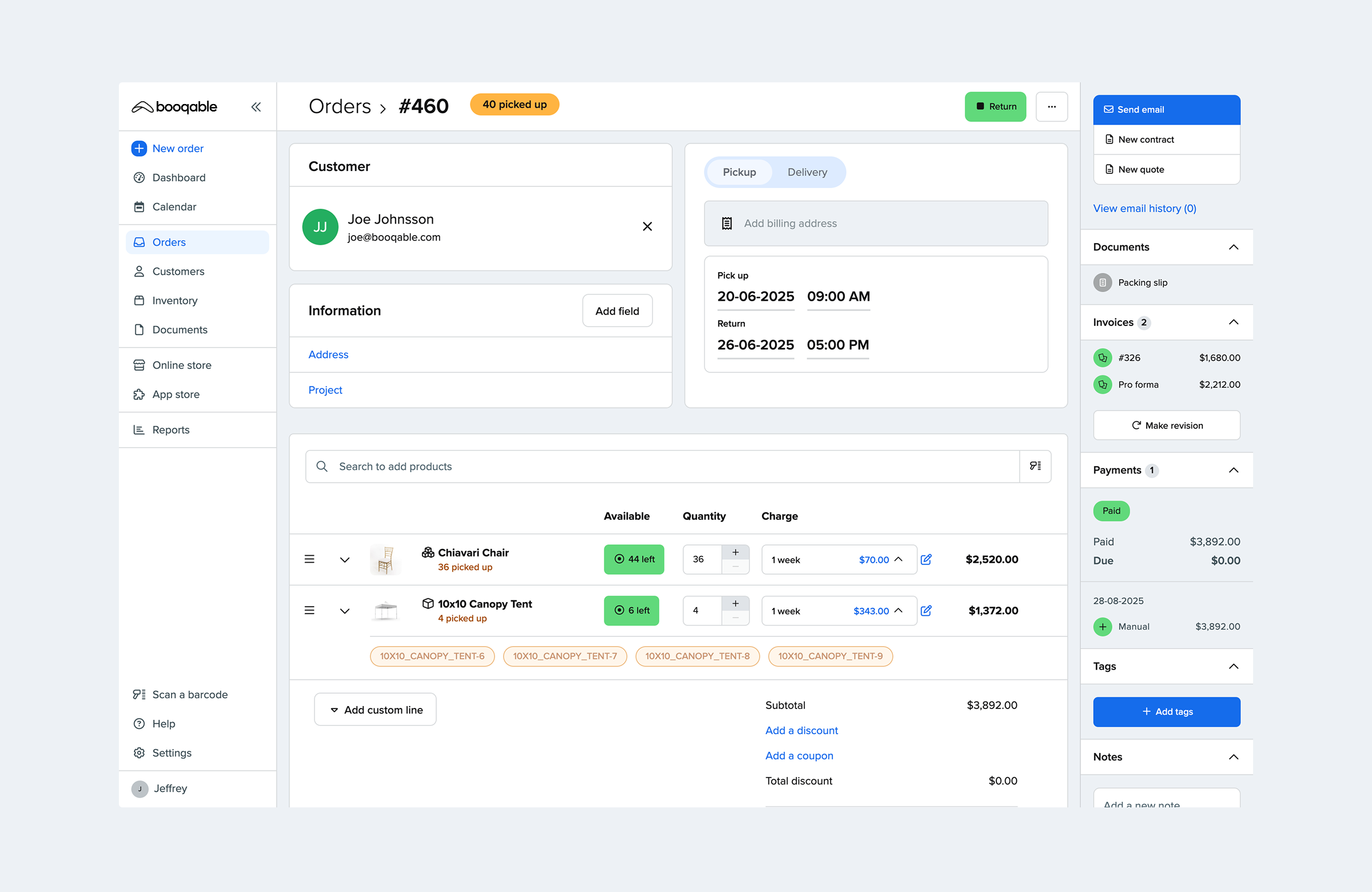Collapse the Invoices section
Screen dimensions: 1372x892
pos(1233,322)
